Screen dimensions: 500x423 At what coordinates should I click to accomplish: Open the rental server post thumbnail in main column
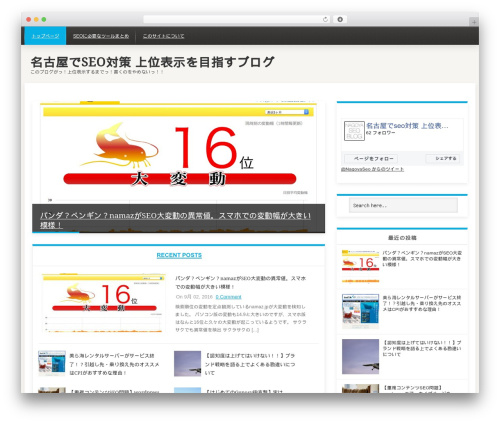[x=52, y=363]
